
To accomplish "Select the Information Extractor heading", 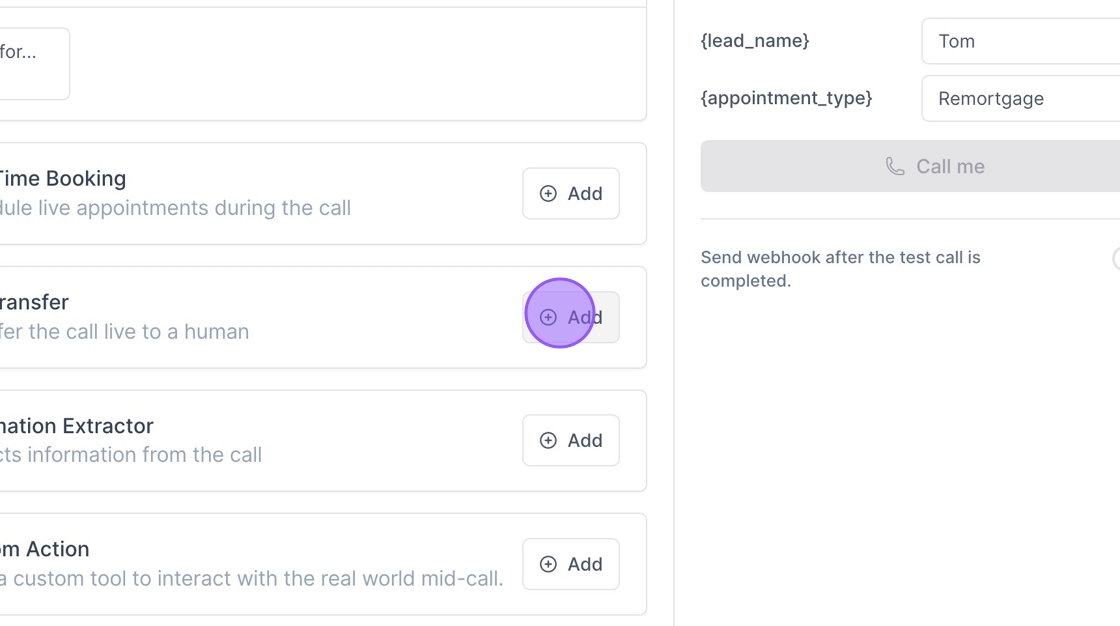I will [77, 426].
